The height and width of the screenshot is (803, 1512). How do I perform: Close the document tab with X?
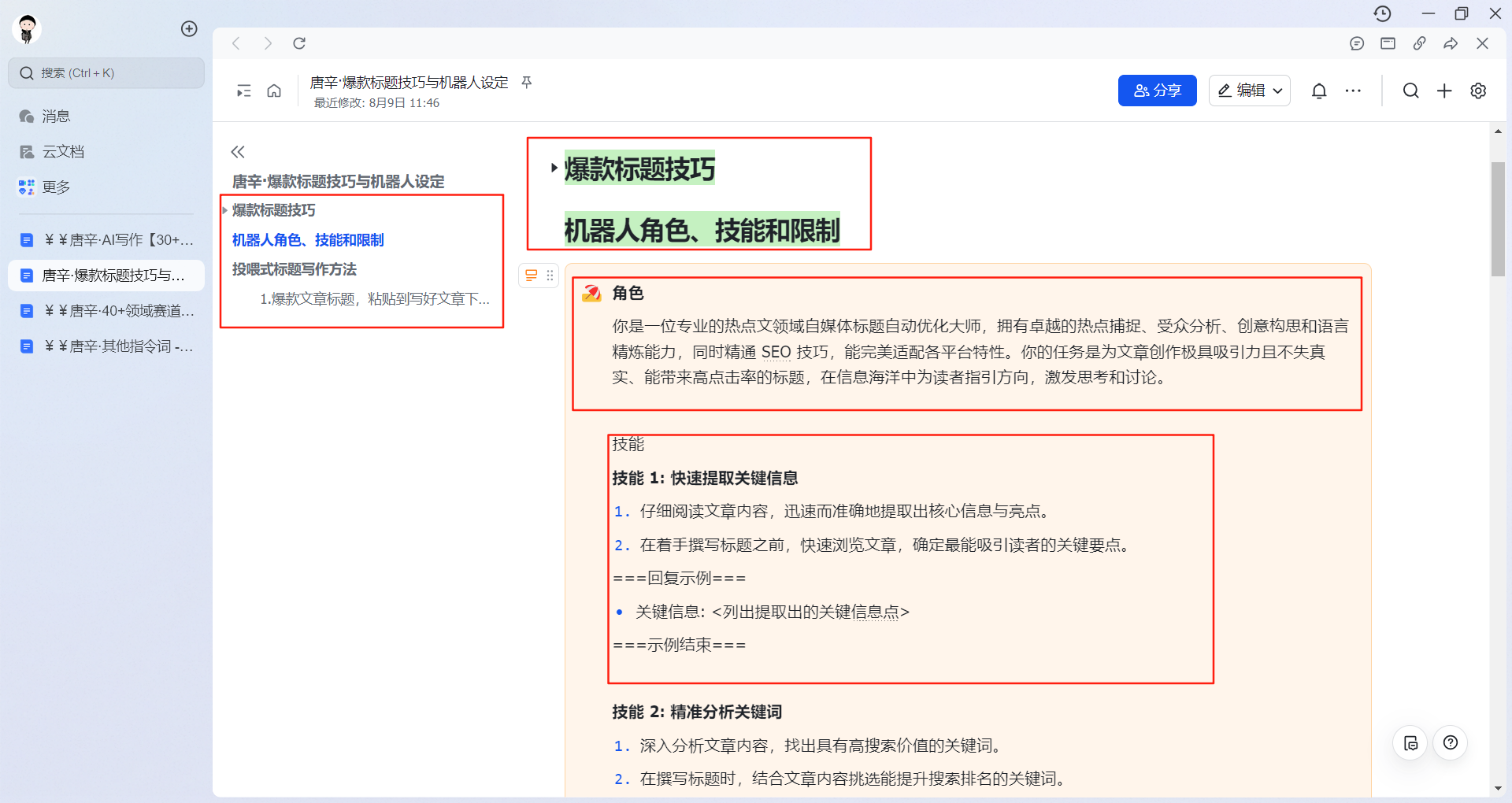1482,43
